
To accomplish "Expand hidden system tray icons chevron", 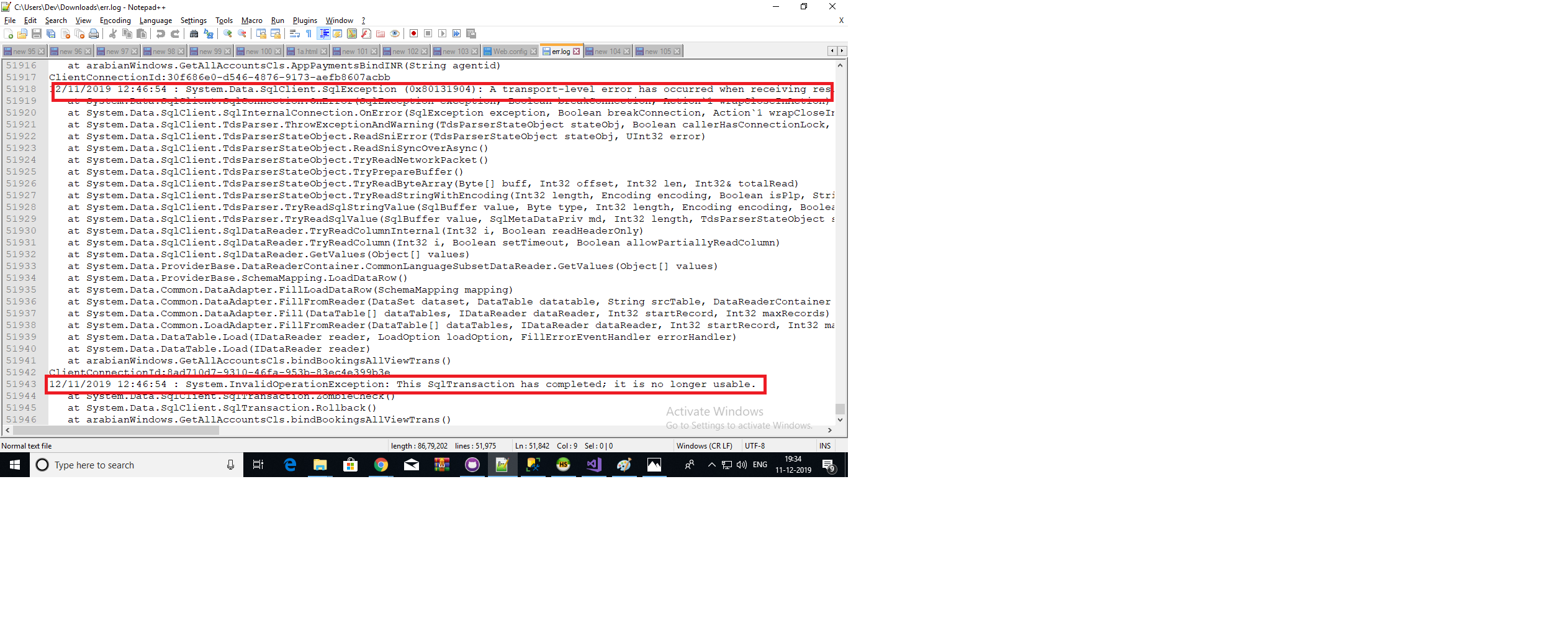I will [711, 465].
